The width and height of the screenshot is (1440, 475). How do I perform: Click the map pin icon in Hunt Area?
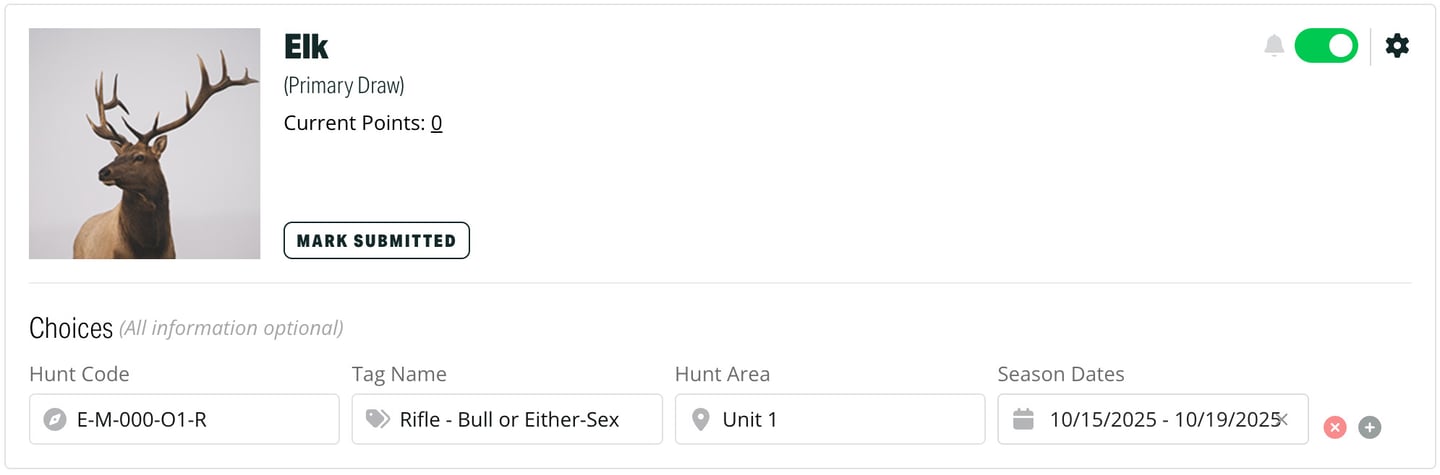click(700, 420)
